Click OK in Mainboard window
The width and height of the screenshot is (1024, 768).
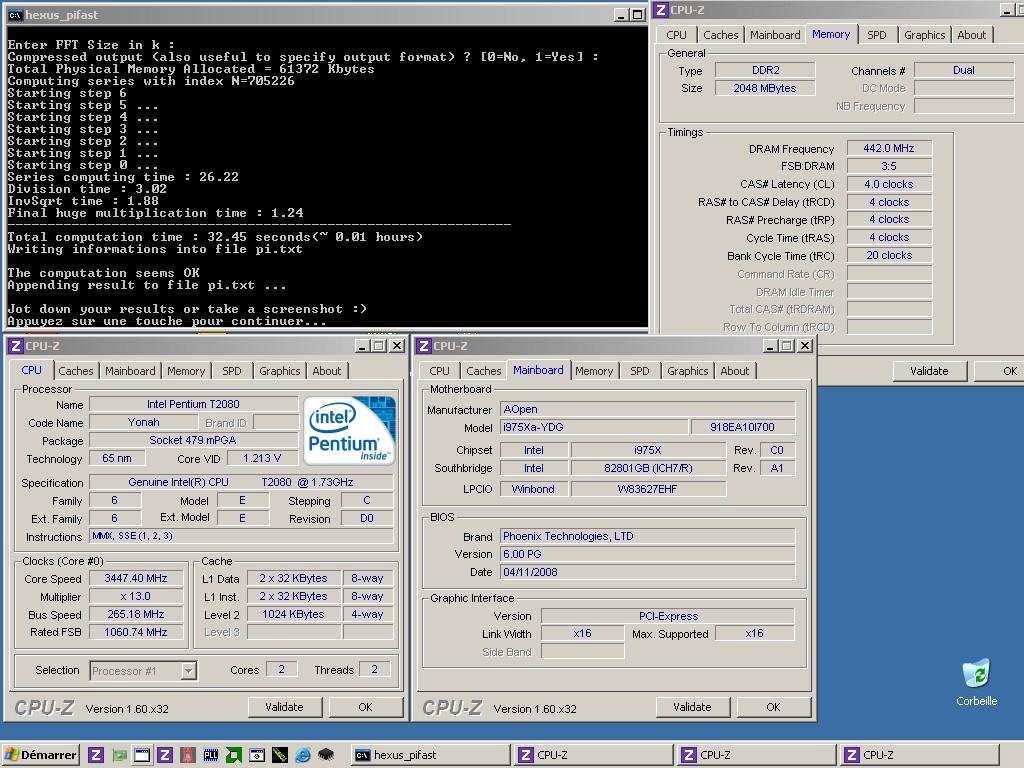coord(773,707)
